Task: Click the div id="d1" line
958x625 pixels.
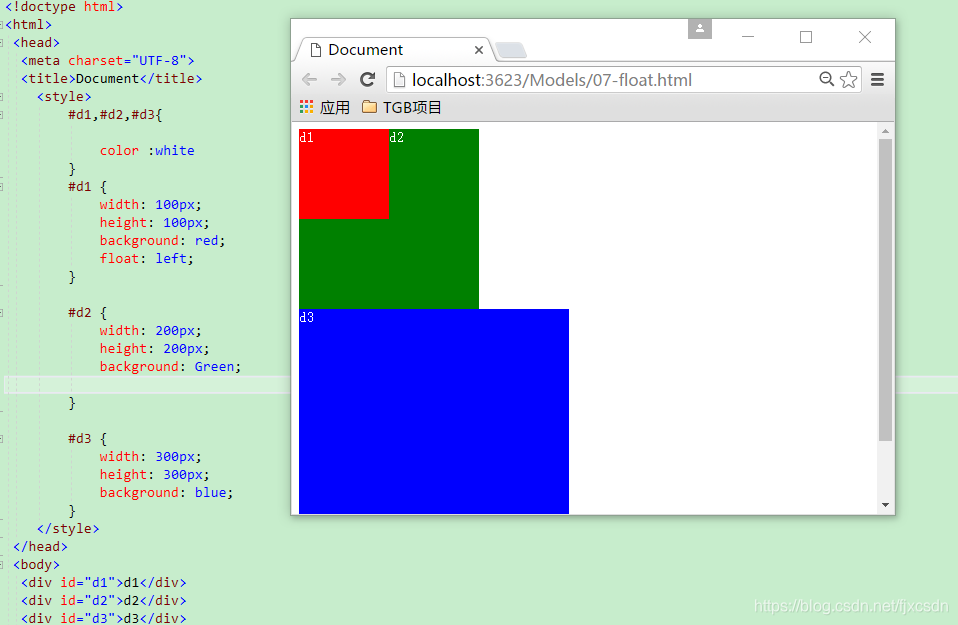Action: coord(104,582)
